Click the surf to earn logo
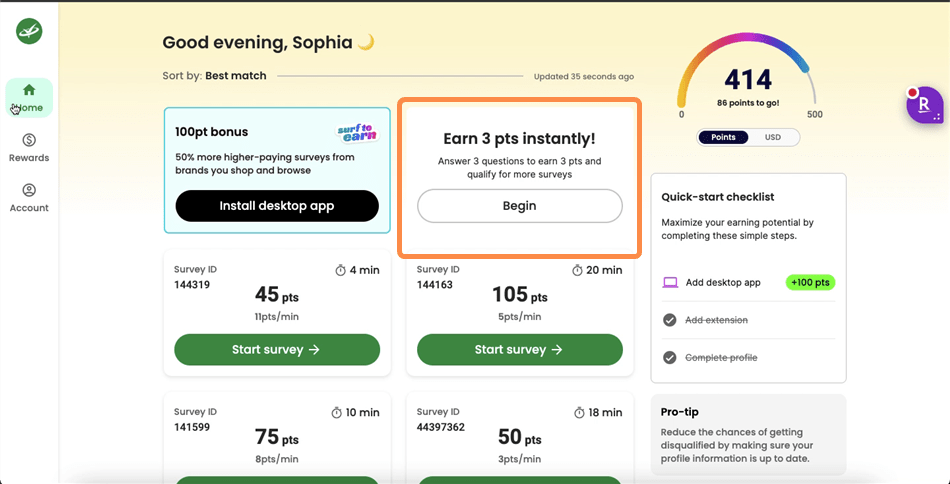The height and width of the screenshot is (484, 950). [x=357, y=133]
